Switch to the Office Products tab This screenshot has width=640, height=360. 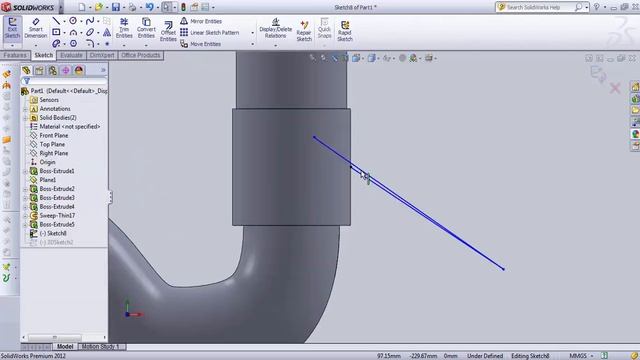click(x=141, y=55)
